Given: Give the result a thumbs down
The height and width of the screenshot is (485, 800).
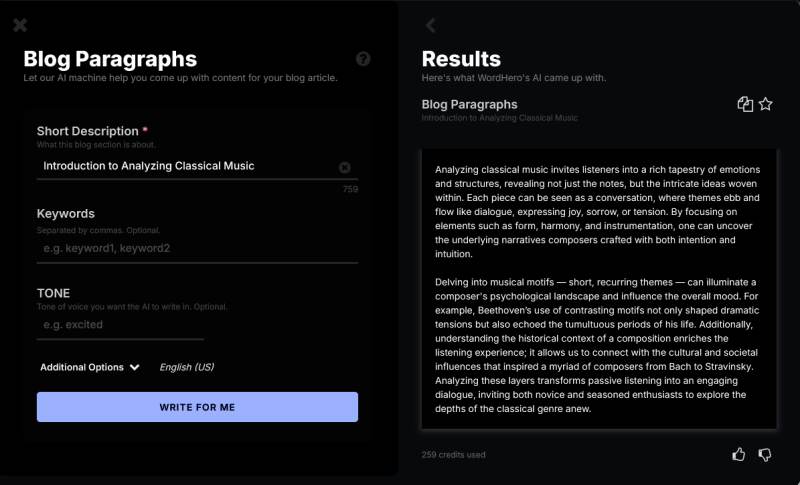Looking at the screenshot, I should [x=765, y=454].
